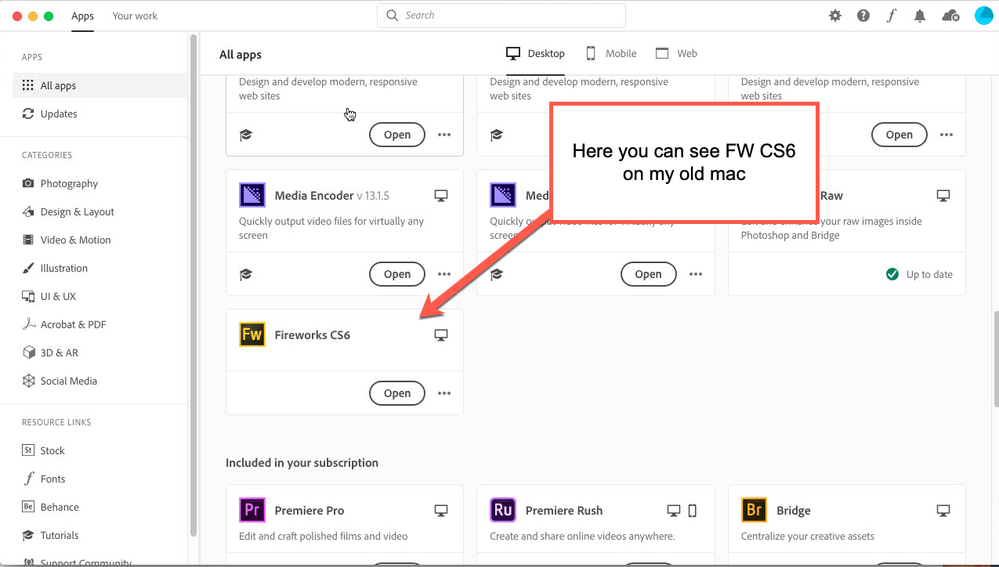Click Included in your subscription heading
The width and height of the screenshot is (999, 567).
[x=302, y=463]
